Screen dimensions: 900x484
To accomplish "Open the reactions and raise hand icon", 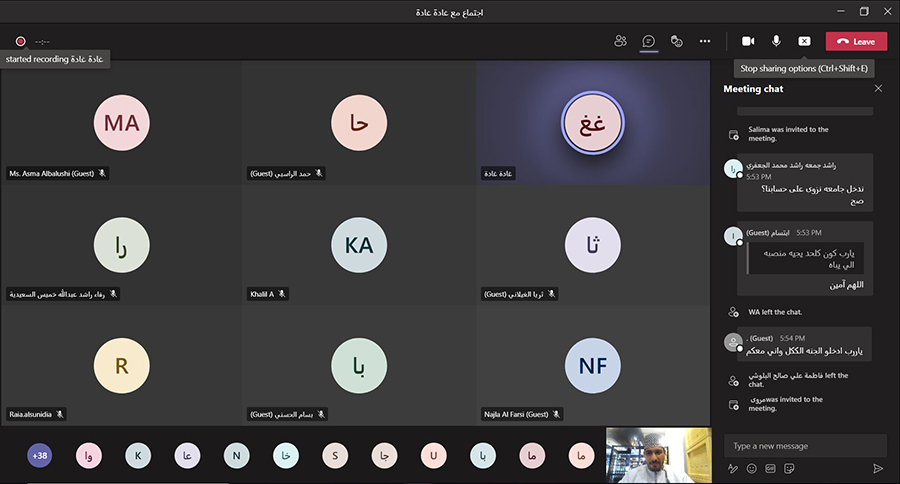I will (x=677, y=41).
